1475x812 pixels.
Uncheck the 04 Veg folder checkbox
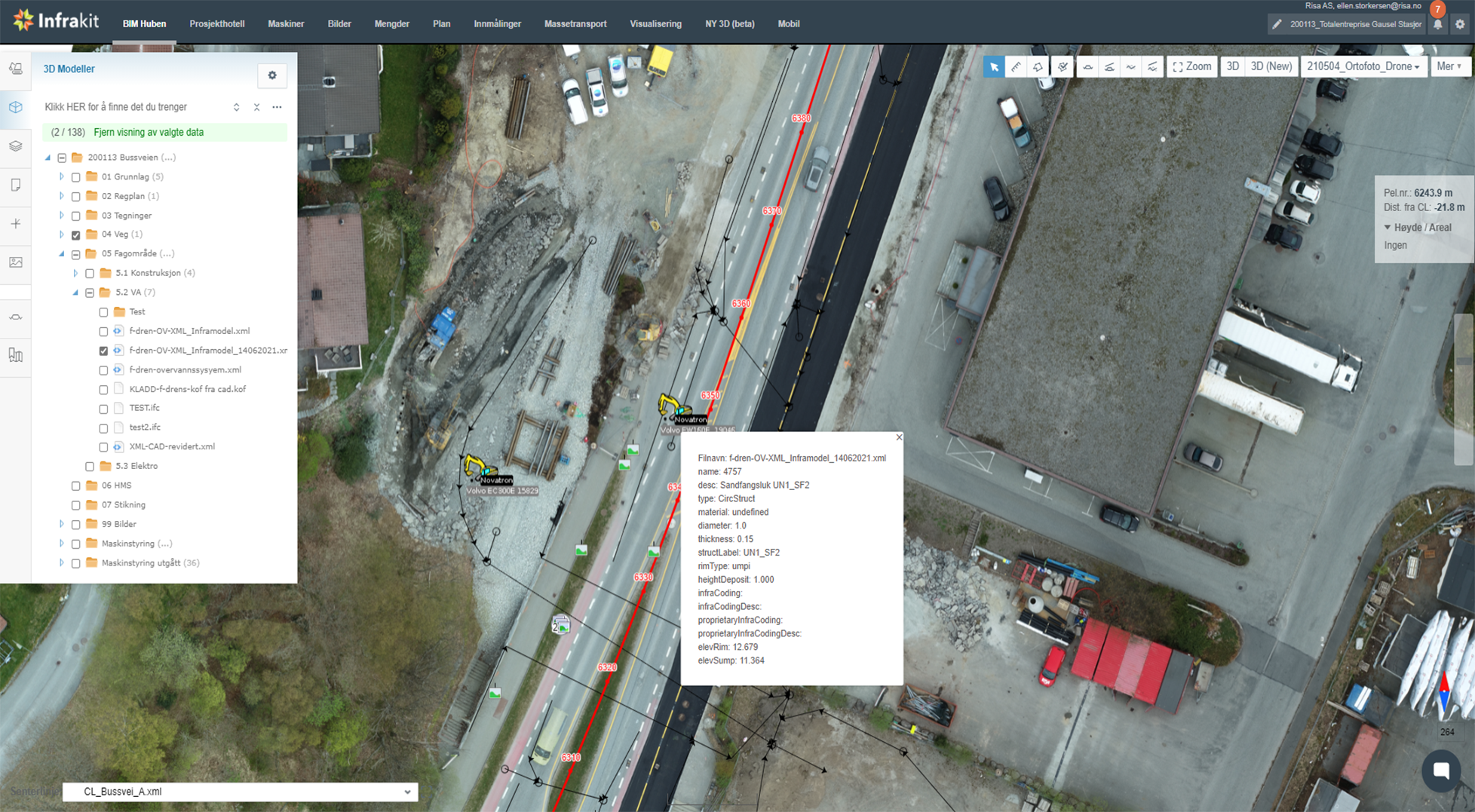coord(76,235)
